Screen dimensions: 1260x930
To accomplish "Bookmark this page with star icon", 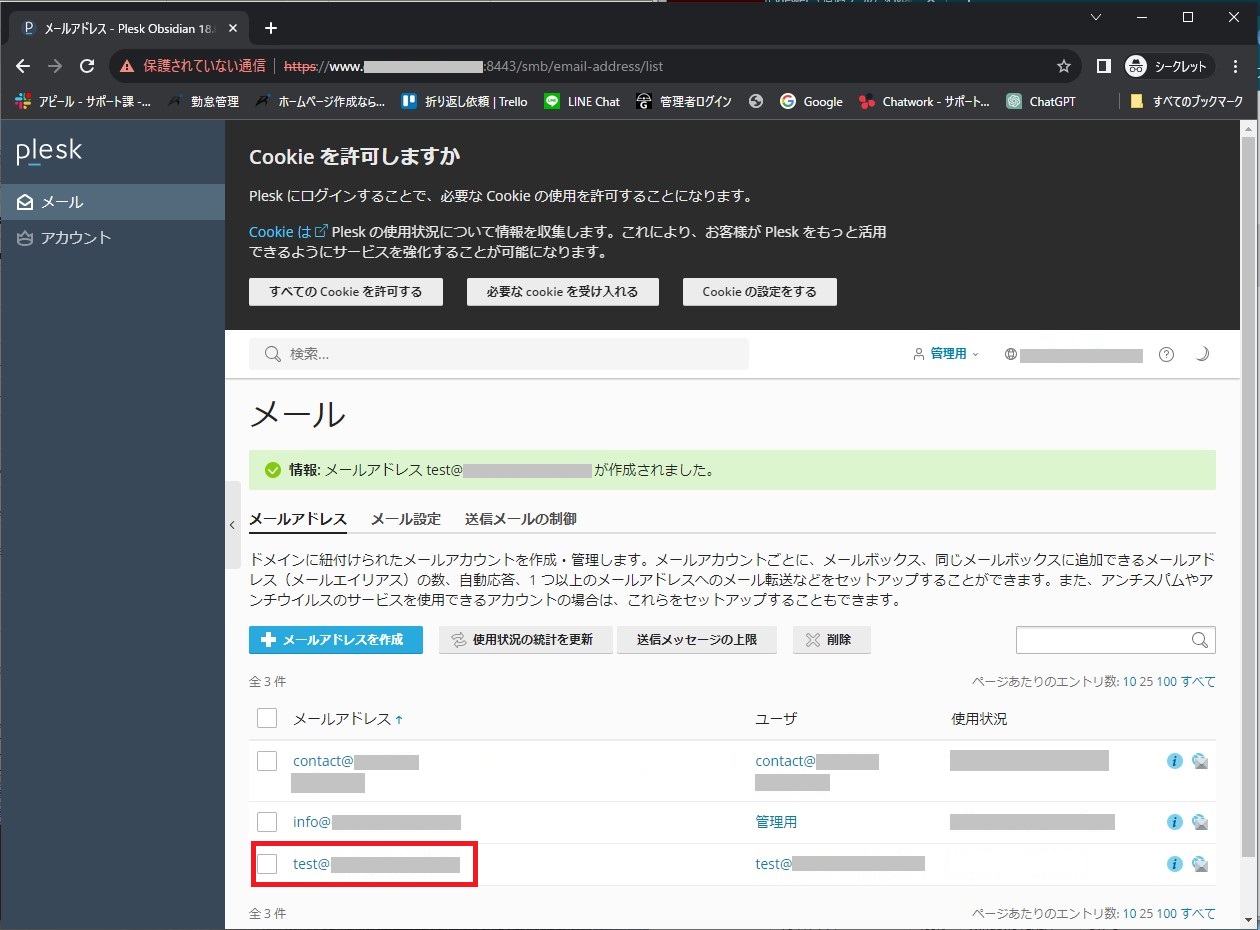I will (x=1063, y=66).
